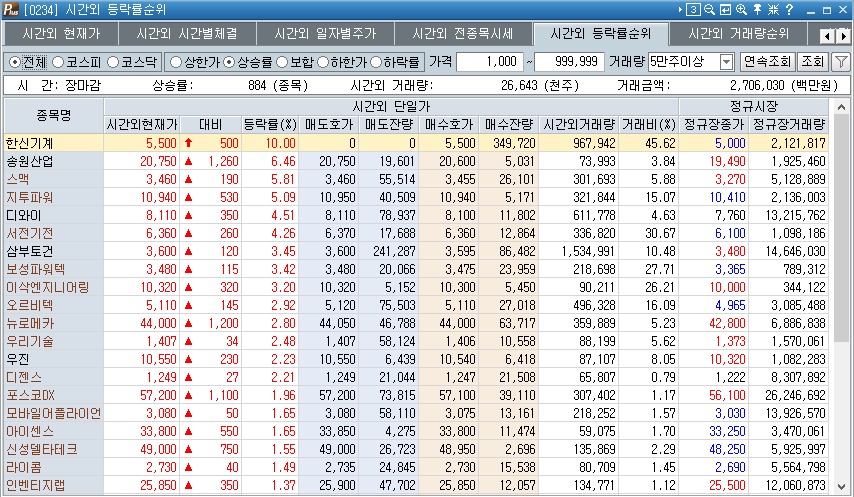The image size is (854, 497).
Task: Open the funnel filter icon next to 조회
Action: pos(841,62)
